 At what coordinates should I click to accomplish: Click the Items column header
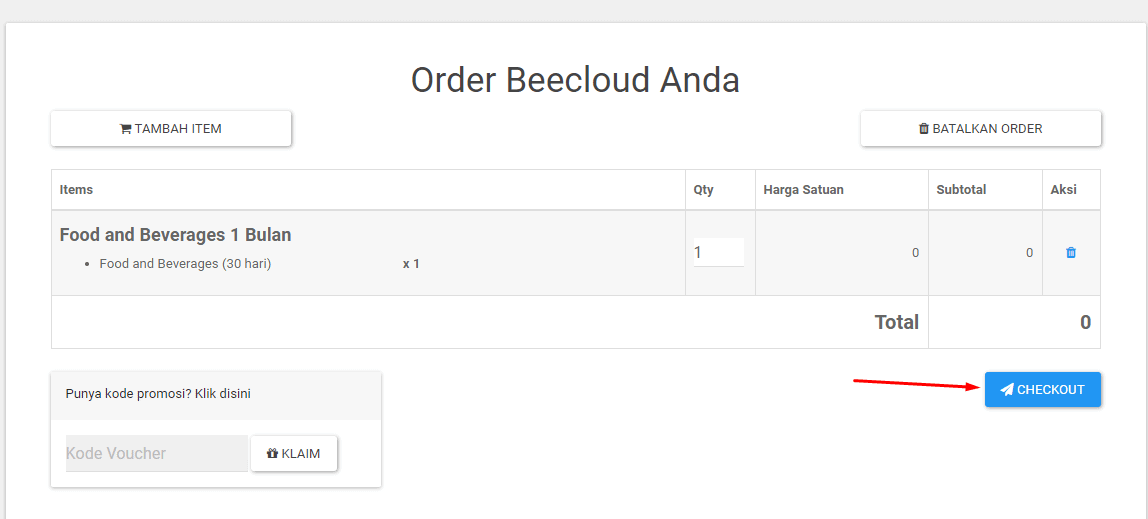pos(76,190)
